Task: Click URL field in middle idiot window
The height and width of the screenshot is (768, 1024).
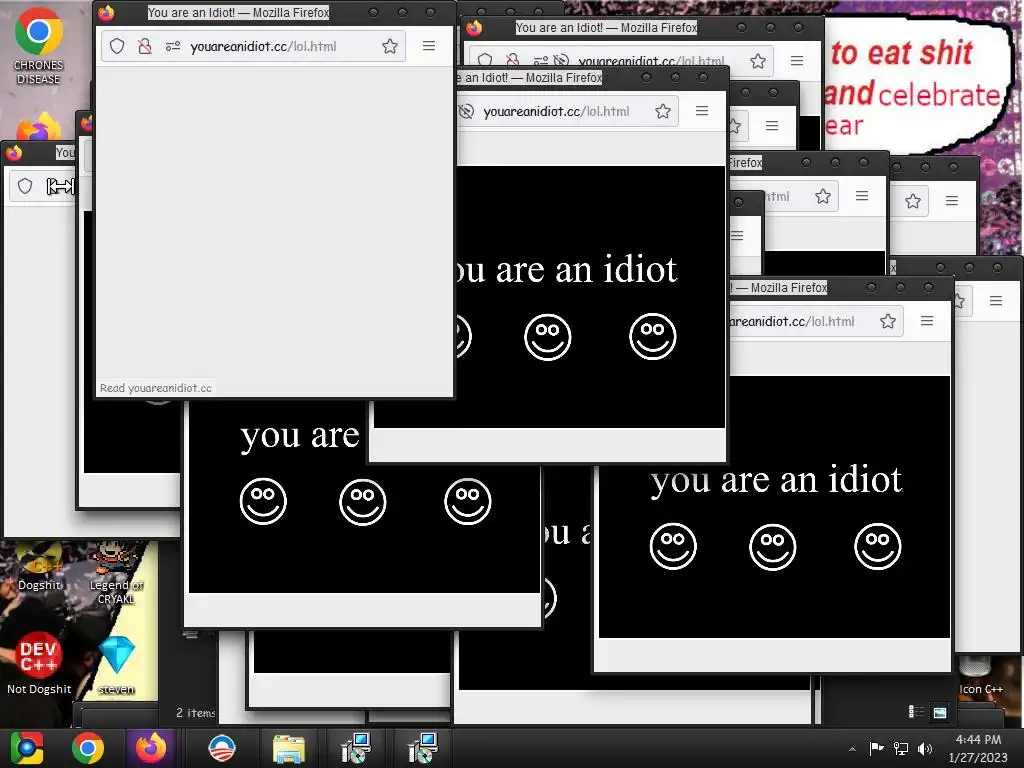Action: (x=567, y=111)
